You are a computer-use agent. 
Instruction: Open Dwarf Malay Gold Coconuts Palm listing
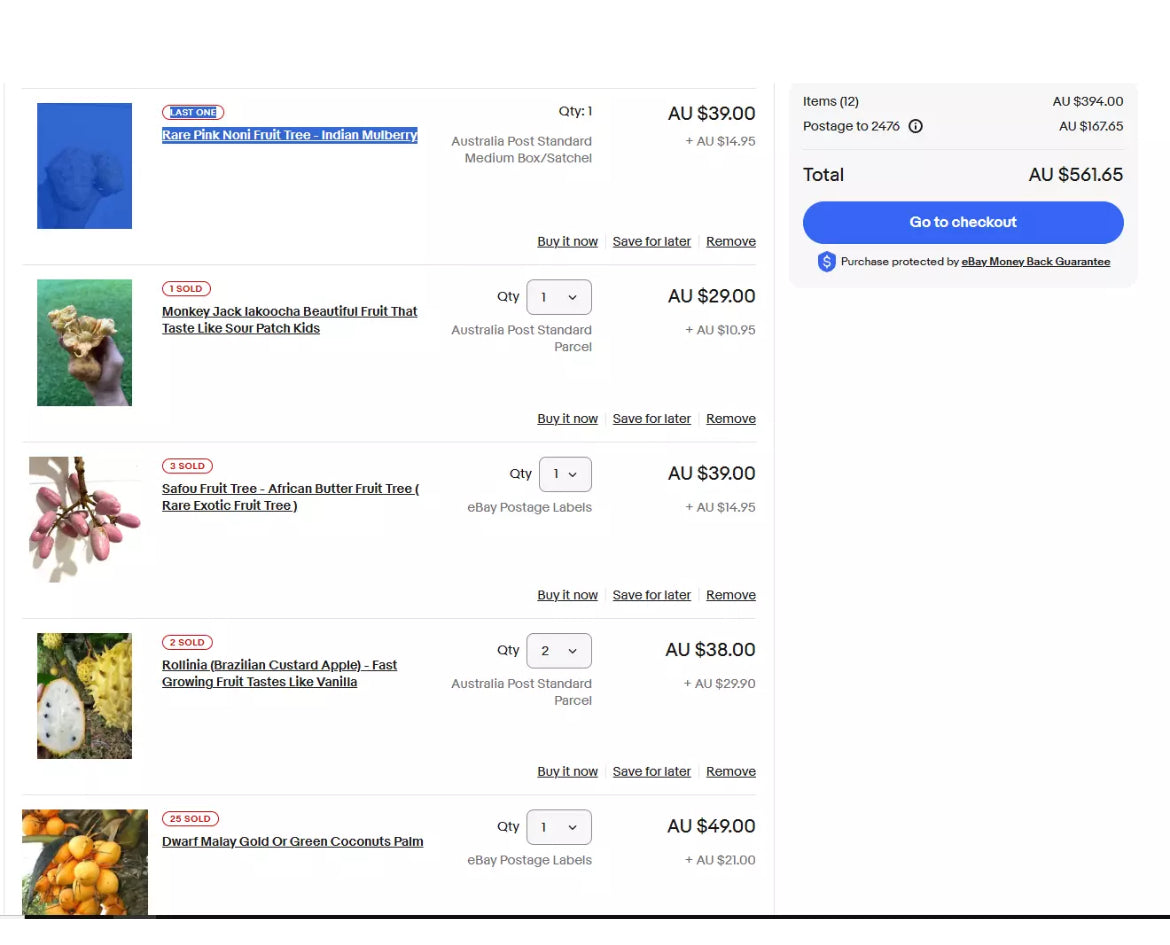(292, 841)
